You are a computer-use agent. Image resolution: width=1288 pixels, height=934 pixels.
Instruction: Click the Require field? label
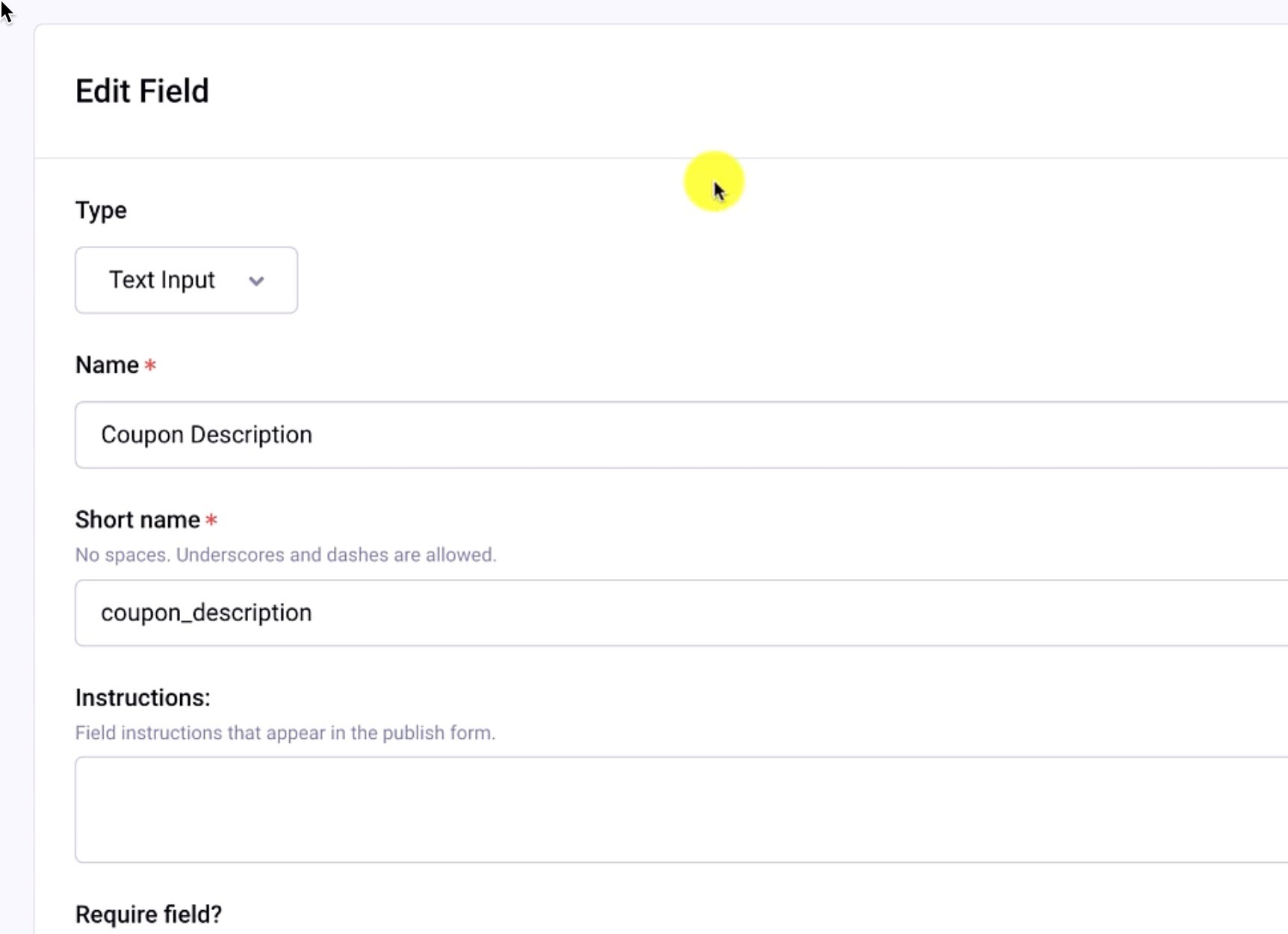147,913
